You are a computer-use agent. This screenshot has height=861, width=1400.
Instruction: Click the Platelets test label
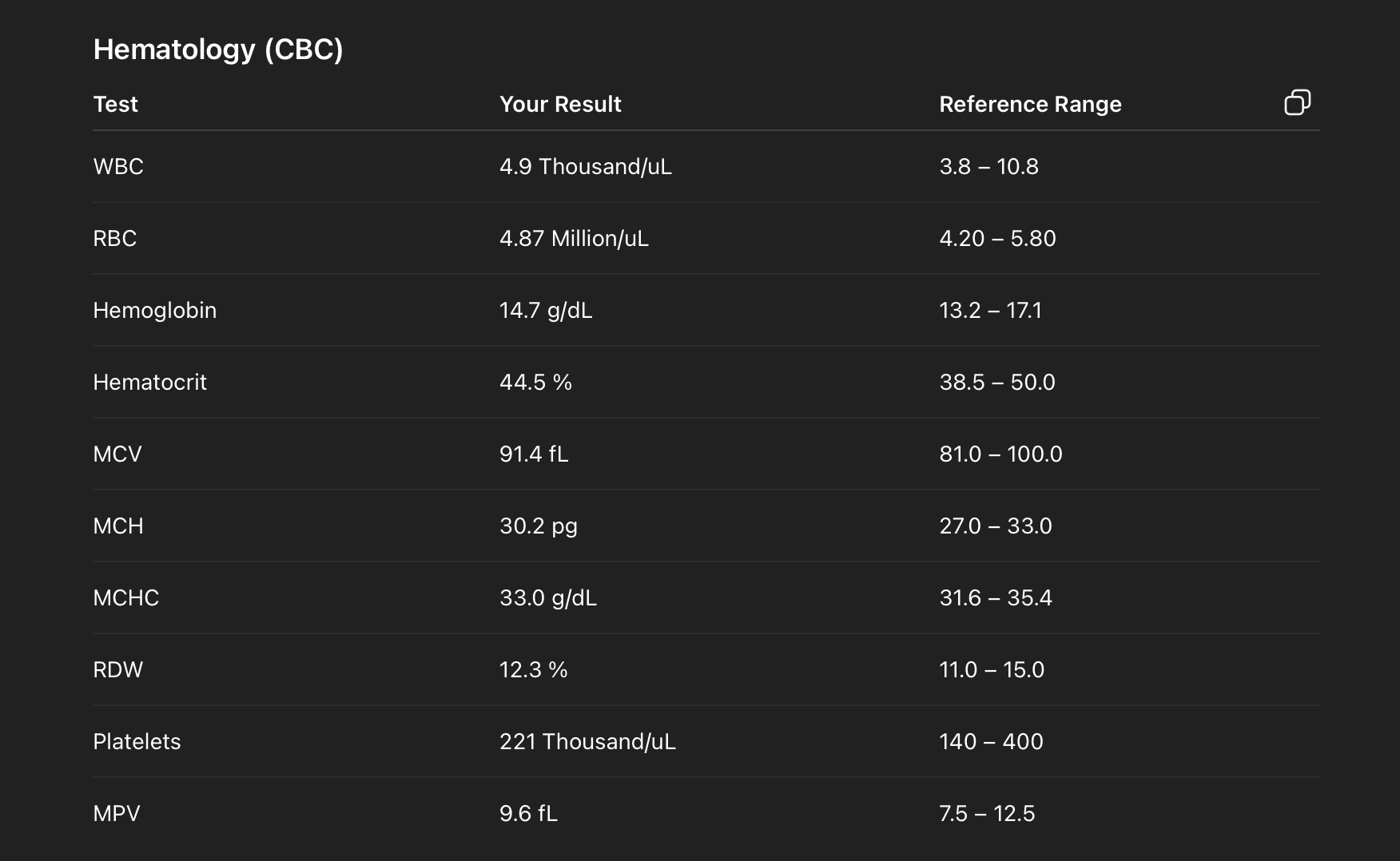coord(137,741)
